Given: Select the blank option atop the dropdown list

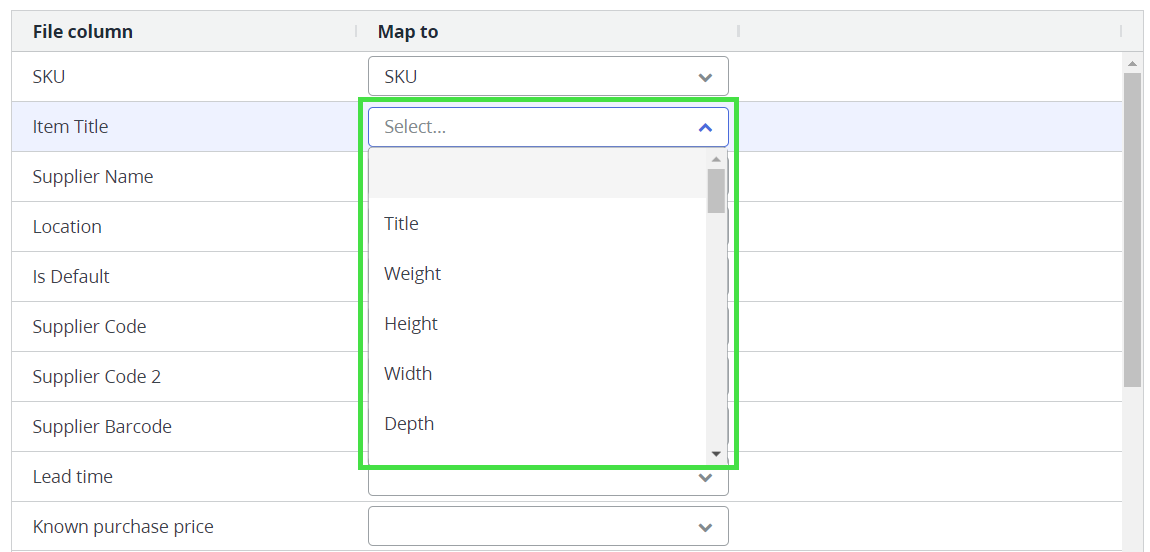Looking at the screenshot, I should click(537, 175).
